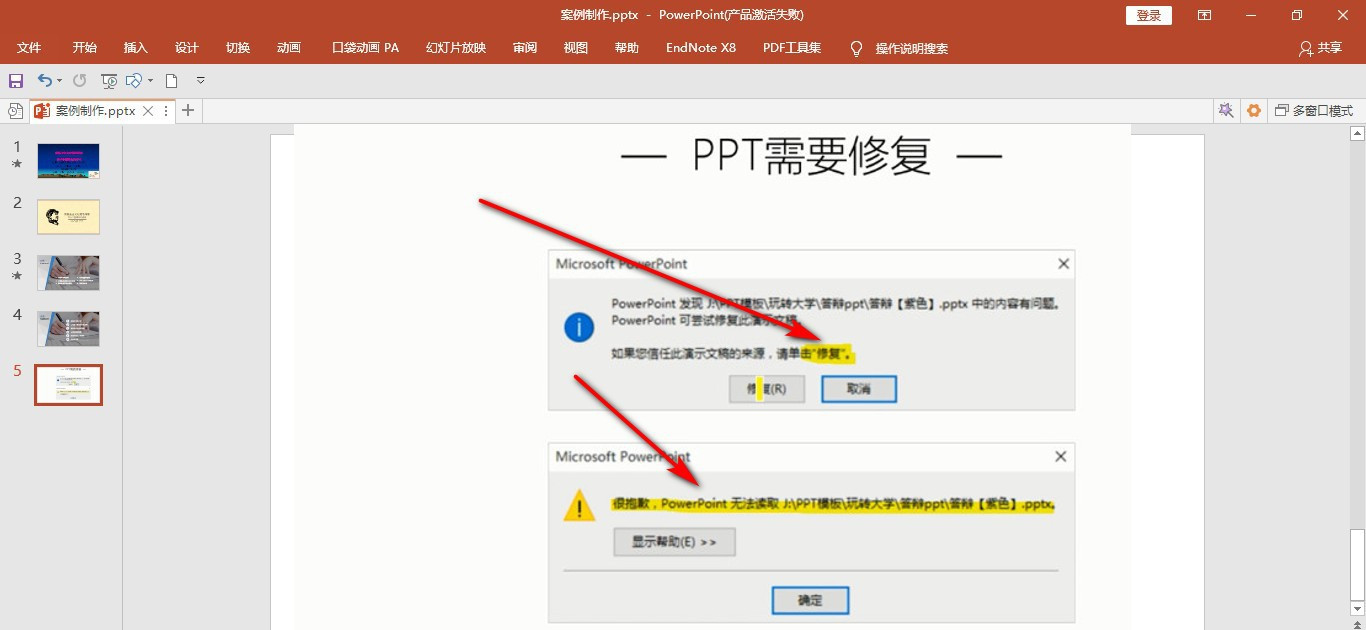Open the 共享 share option
Image resolution: width=1366 pixels, height=630 pixels.
1320,47
